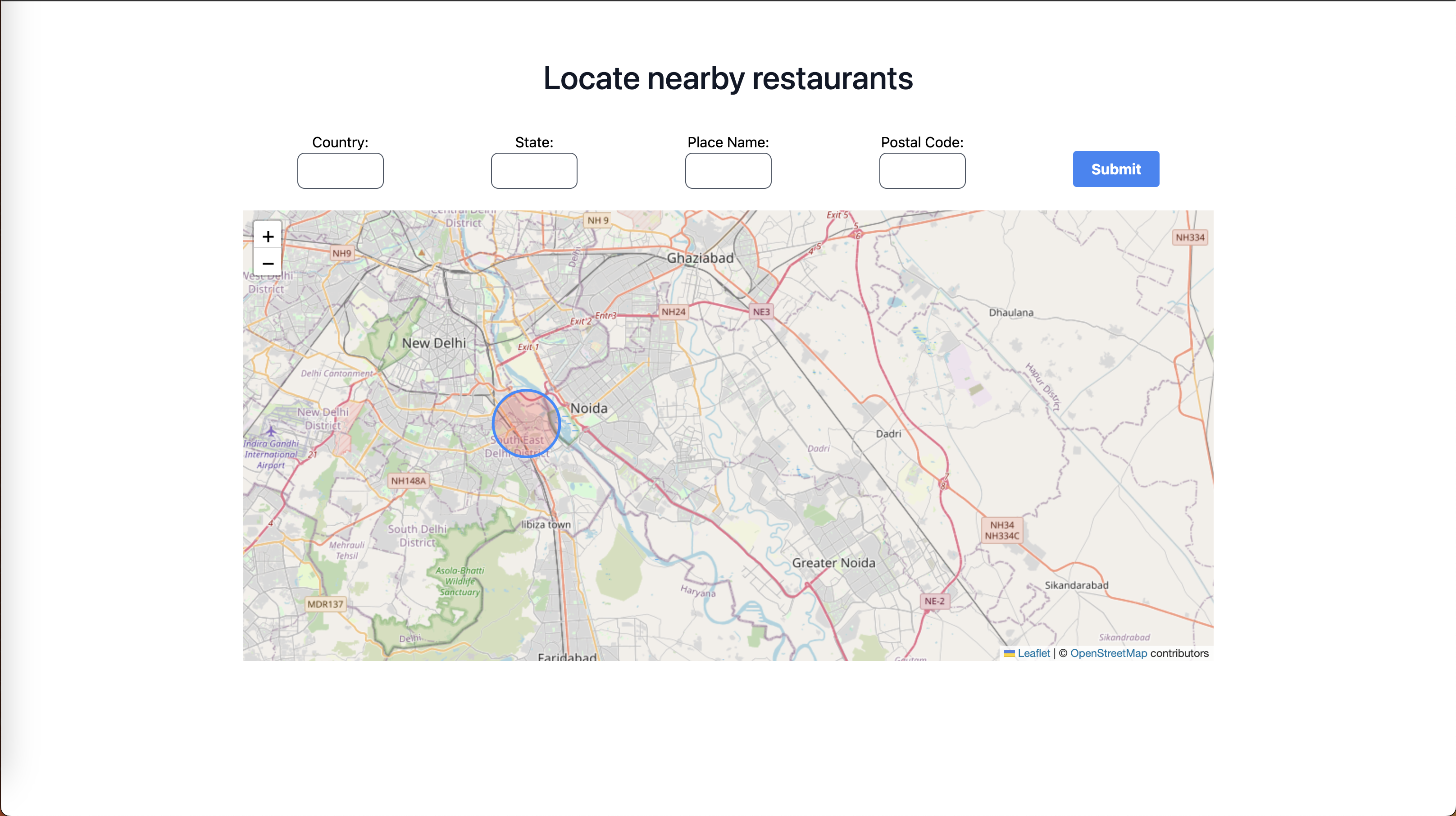Click the blue circle marker near Noida
This screenshot has width=1456, height=816.
[526, 423]
